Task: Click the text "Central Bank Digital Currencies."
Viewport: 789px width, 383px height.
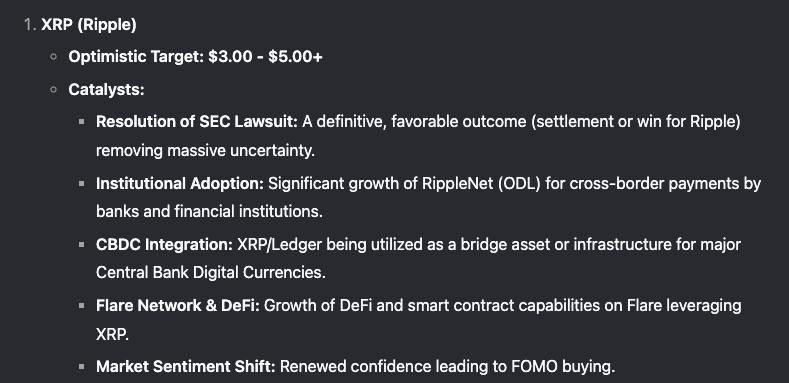Action: pyautogui.click(x=211, y=272)
